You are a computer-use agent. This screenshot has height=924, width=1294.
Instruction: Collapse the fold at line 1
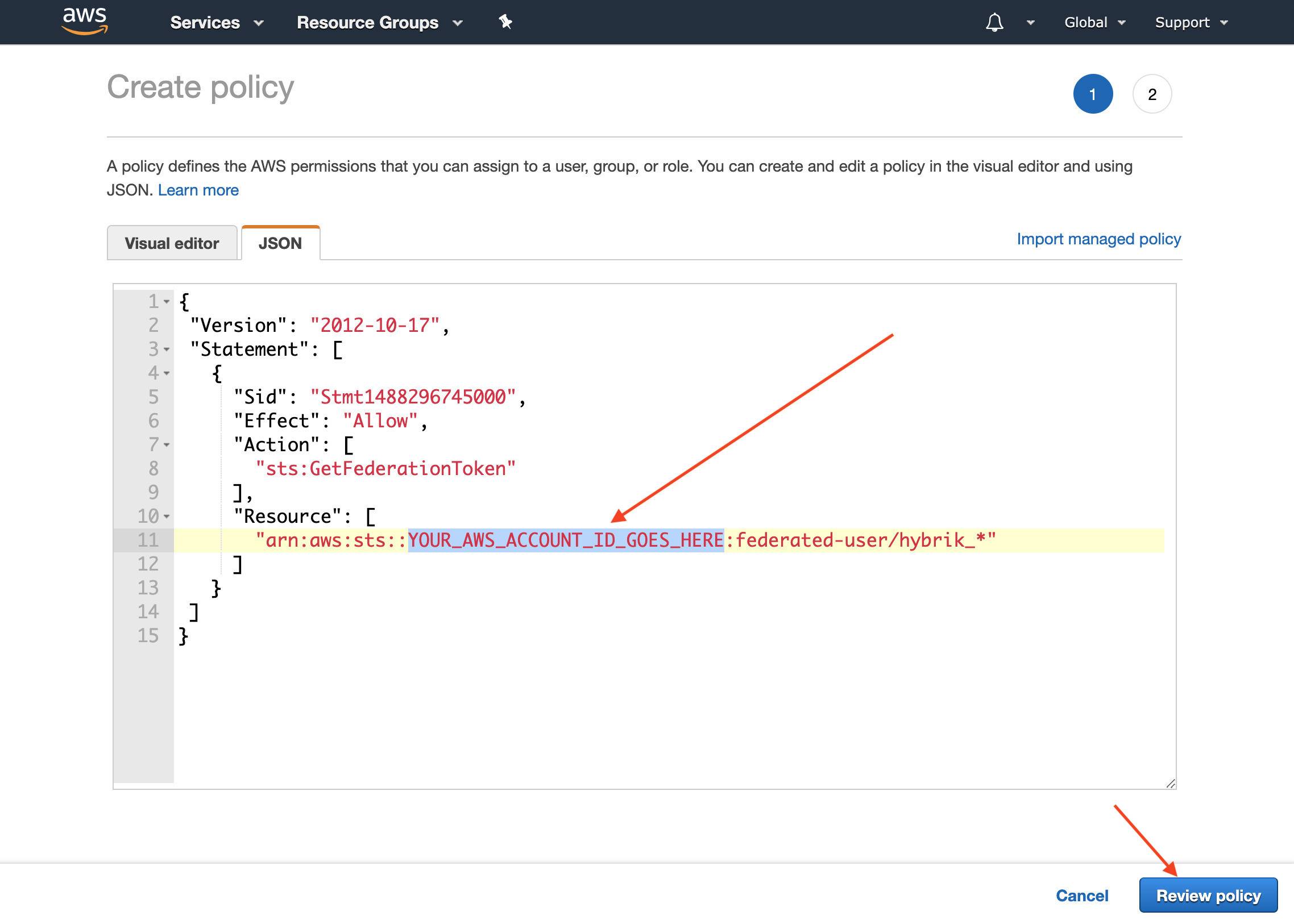point(166,302)
